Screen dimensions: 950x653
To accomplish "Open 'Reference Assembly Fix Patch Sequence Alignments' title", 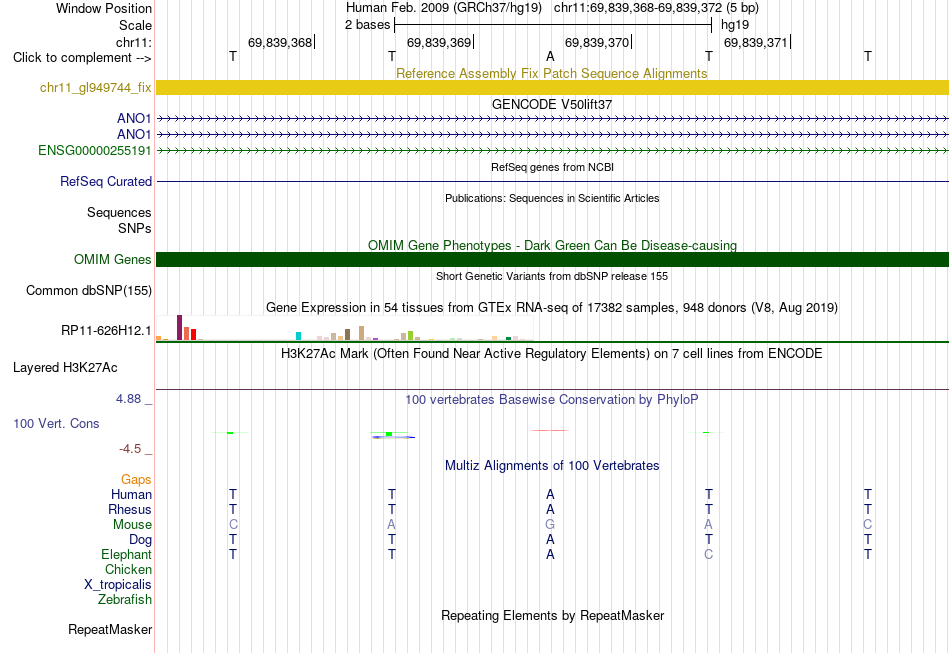I will click(x=552, y=73).
